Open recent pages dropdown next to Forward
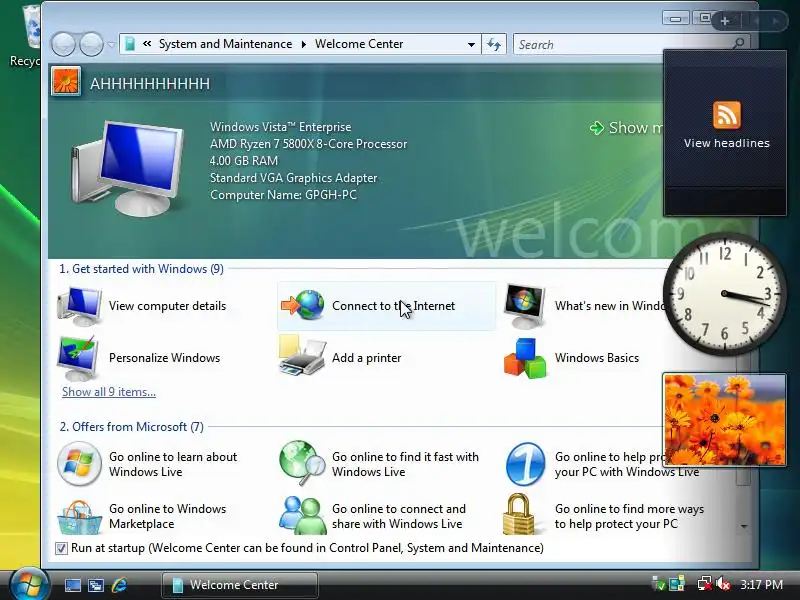The height and width of the screenshot is (600, 800). click(x=111, y=44)
